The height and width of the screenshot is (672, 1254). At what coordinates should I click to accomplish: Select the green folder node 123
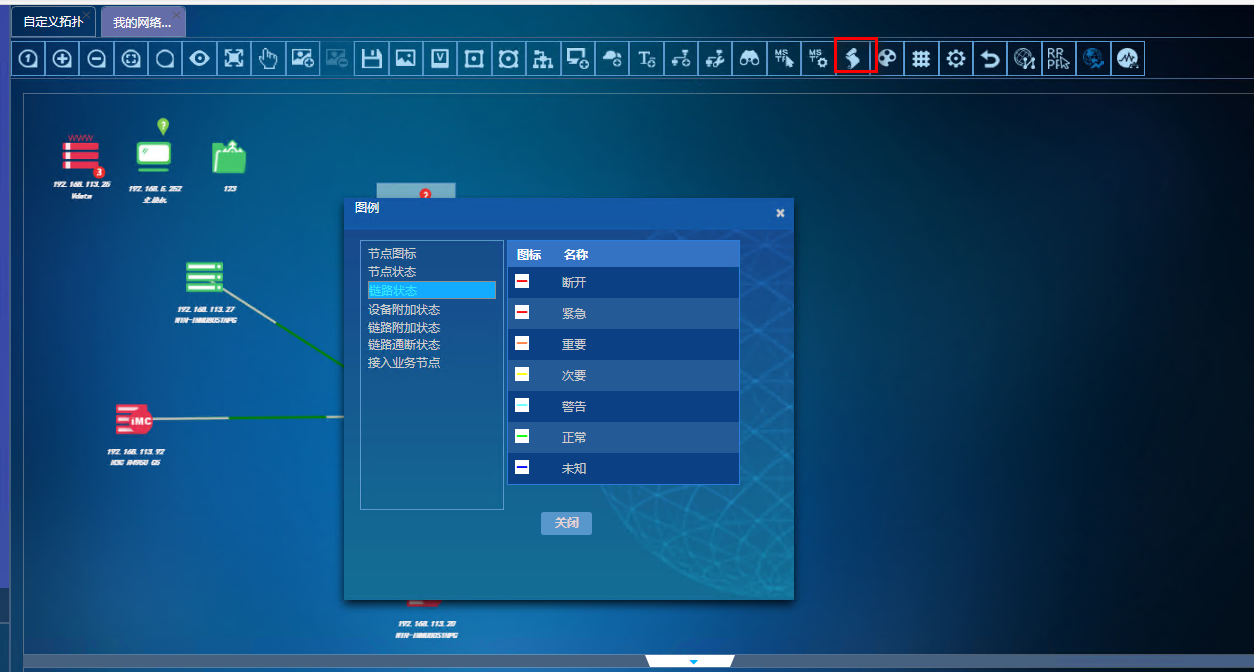(x=229, y=158)
